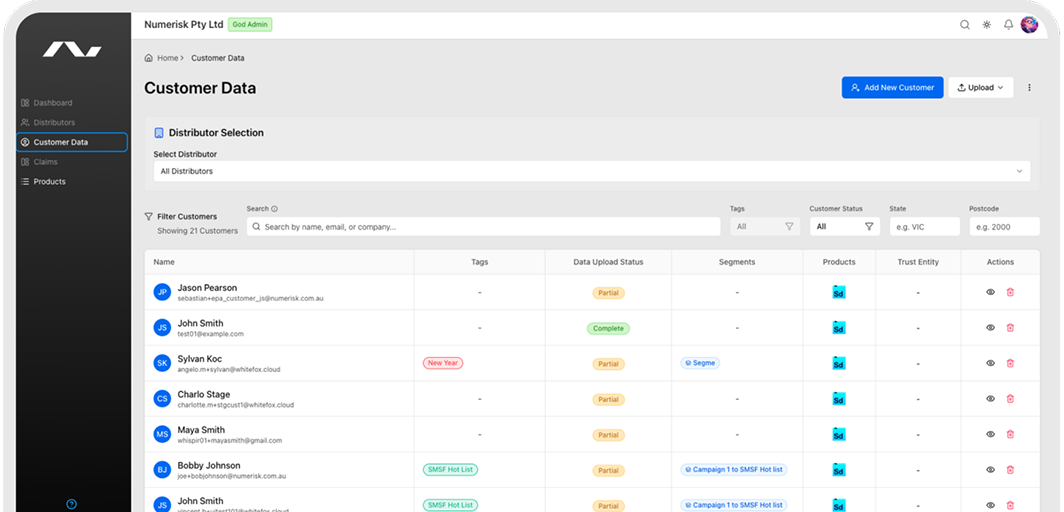Focus the customer search input field
Viewport: 1064px width, 512px height.
click(483, 227)
